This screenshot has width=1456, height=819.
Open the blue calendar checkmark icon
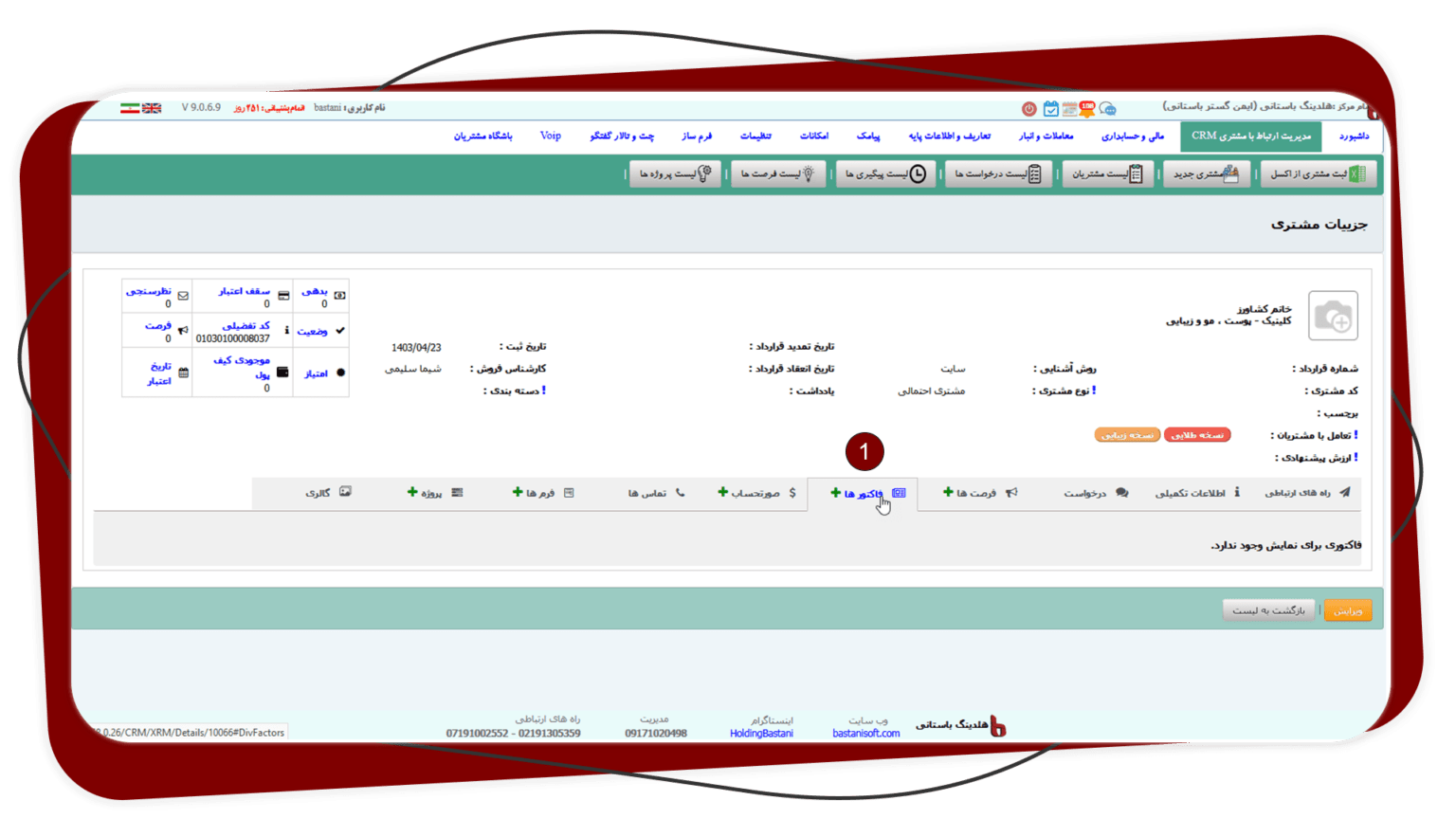click(x=1050, y=109)
